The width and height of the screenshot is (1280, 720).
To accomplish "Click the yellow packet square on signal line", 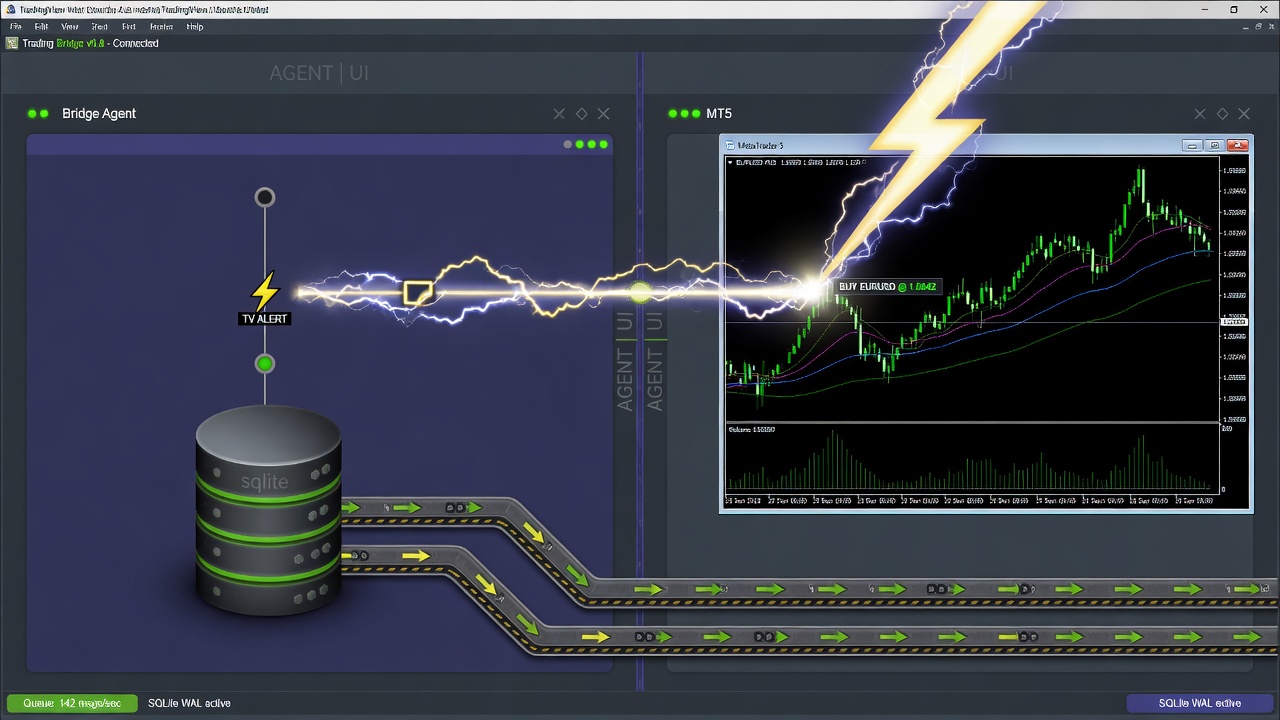I will pos(417,293).
